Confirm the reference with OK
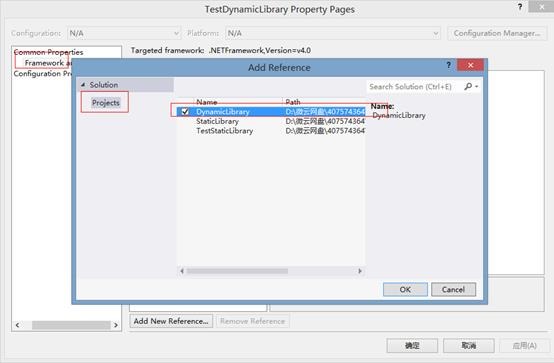The width and height of the screenshot is (554, 363). click(405, 289)
